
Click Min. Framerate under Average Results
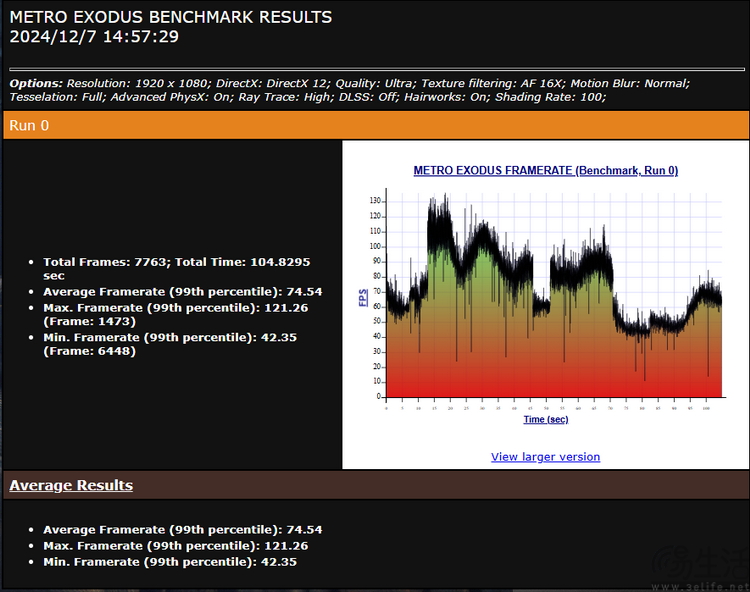(x=170, y=562)
